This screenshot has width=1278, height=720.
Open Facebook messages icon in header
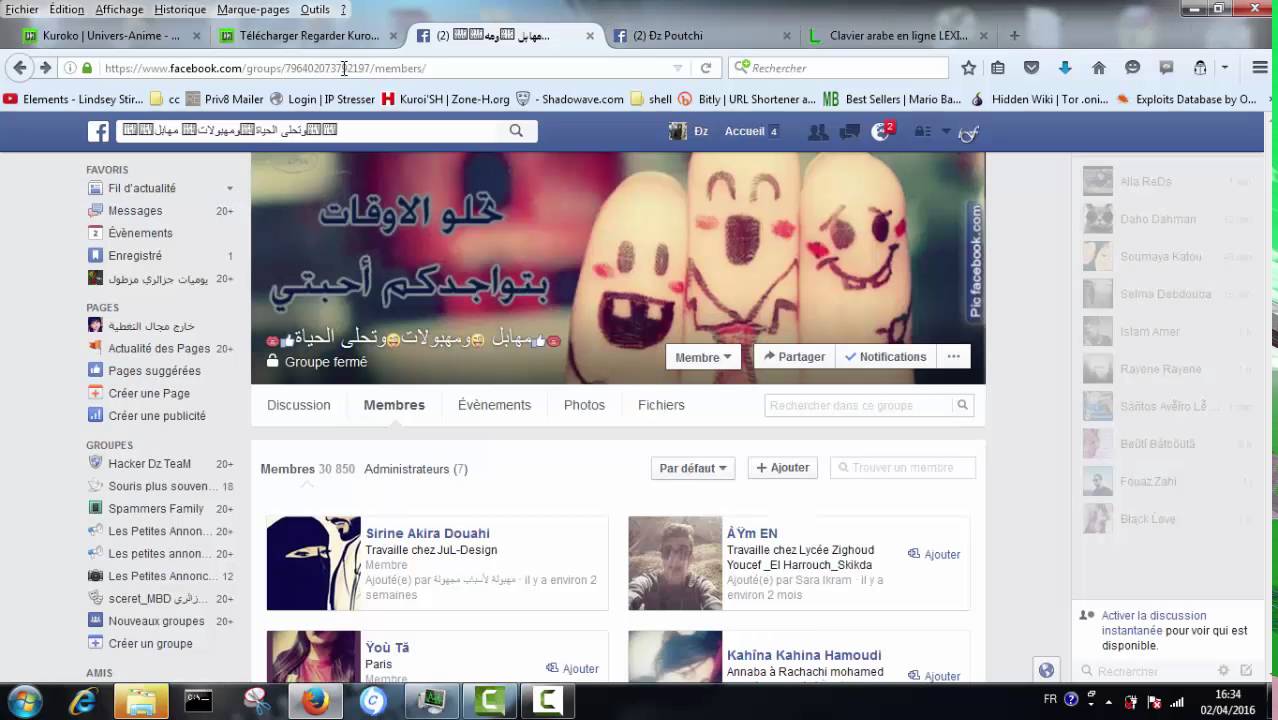click(850, 131)
